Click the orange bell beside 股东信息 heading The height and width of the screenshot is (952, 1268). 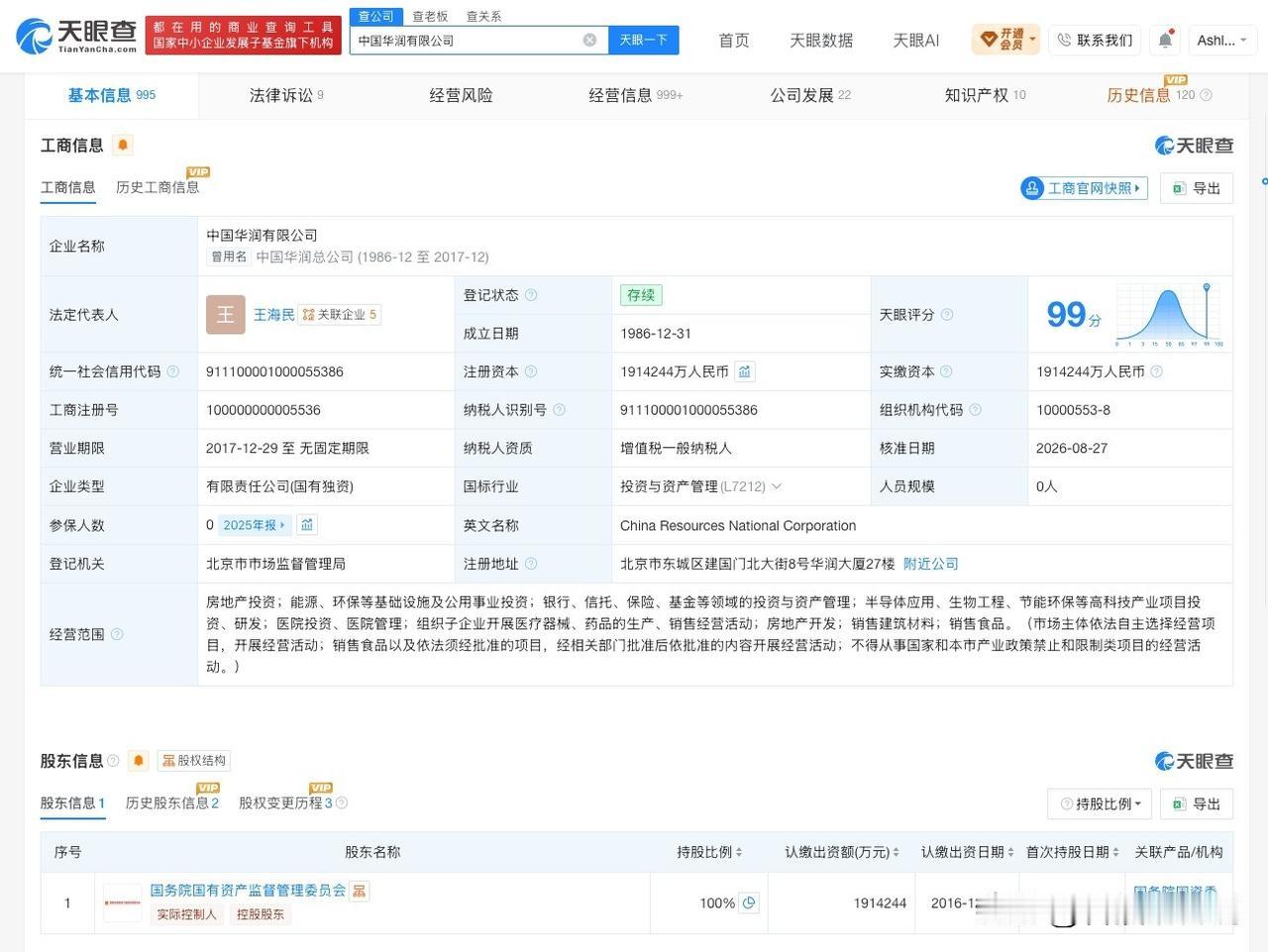click(x=139, y=761)
